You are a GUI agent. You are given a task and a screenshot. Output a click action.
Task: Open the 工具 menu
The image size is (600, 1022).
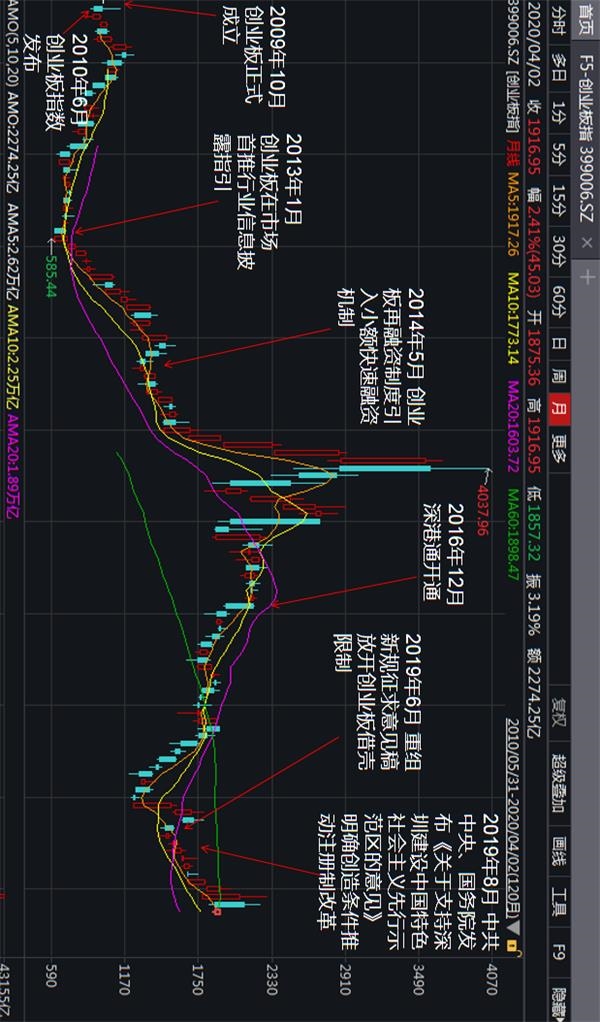[x=558, y=903]
